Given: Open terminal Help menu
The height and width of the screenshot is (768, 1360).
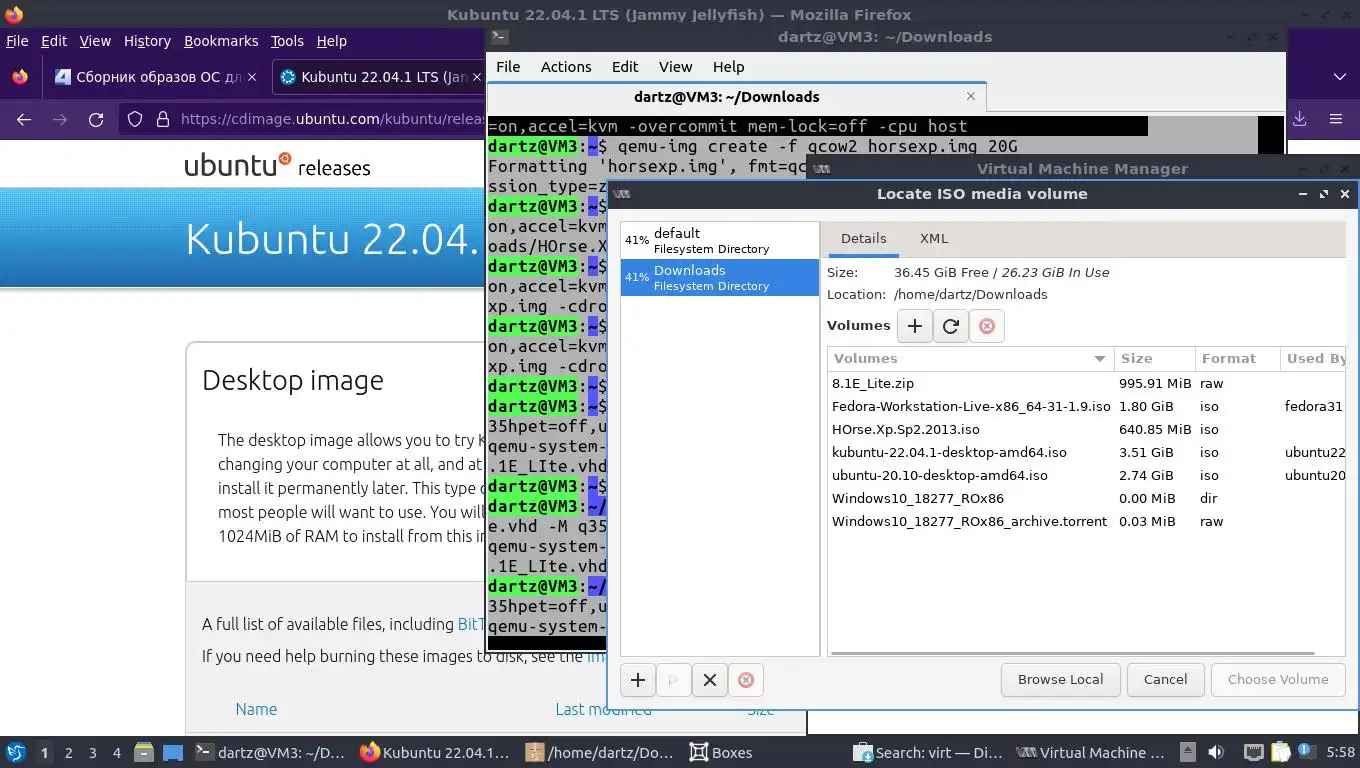Looking at the screenshot, I should click(728, 67).
